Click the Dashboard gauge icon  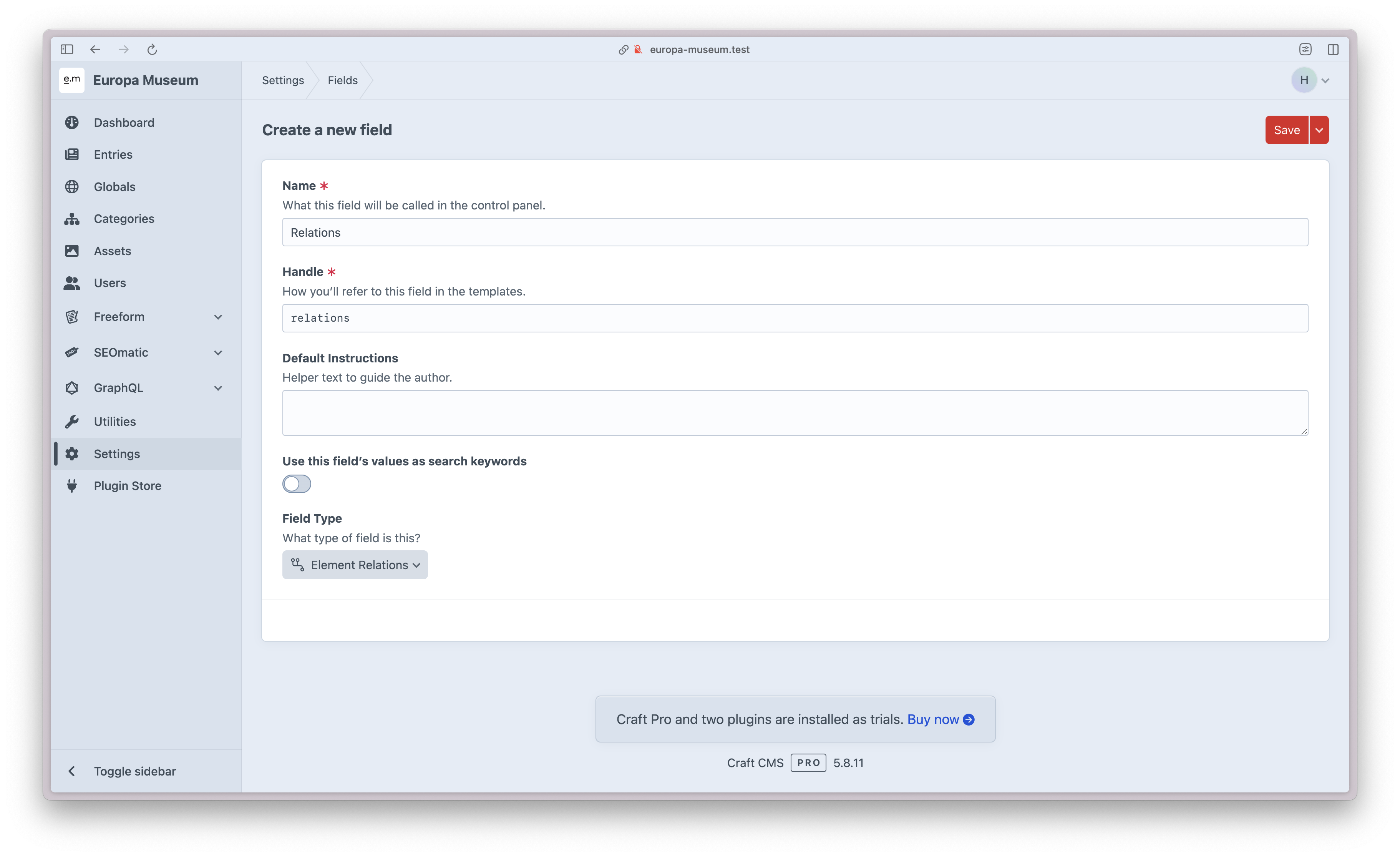tap(71, 123)
